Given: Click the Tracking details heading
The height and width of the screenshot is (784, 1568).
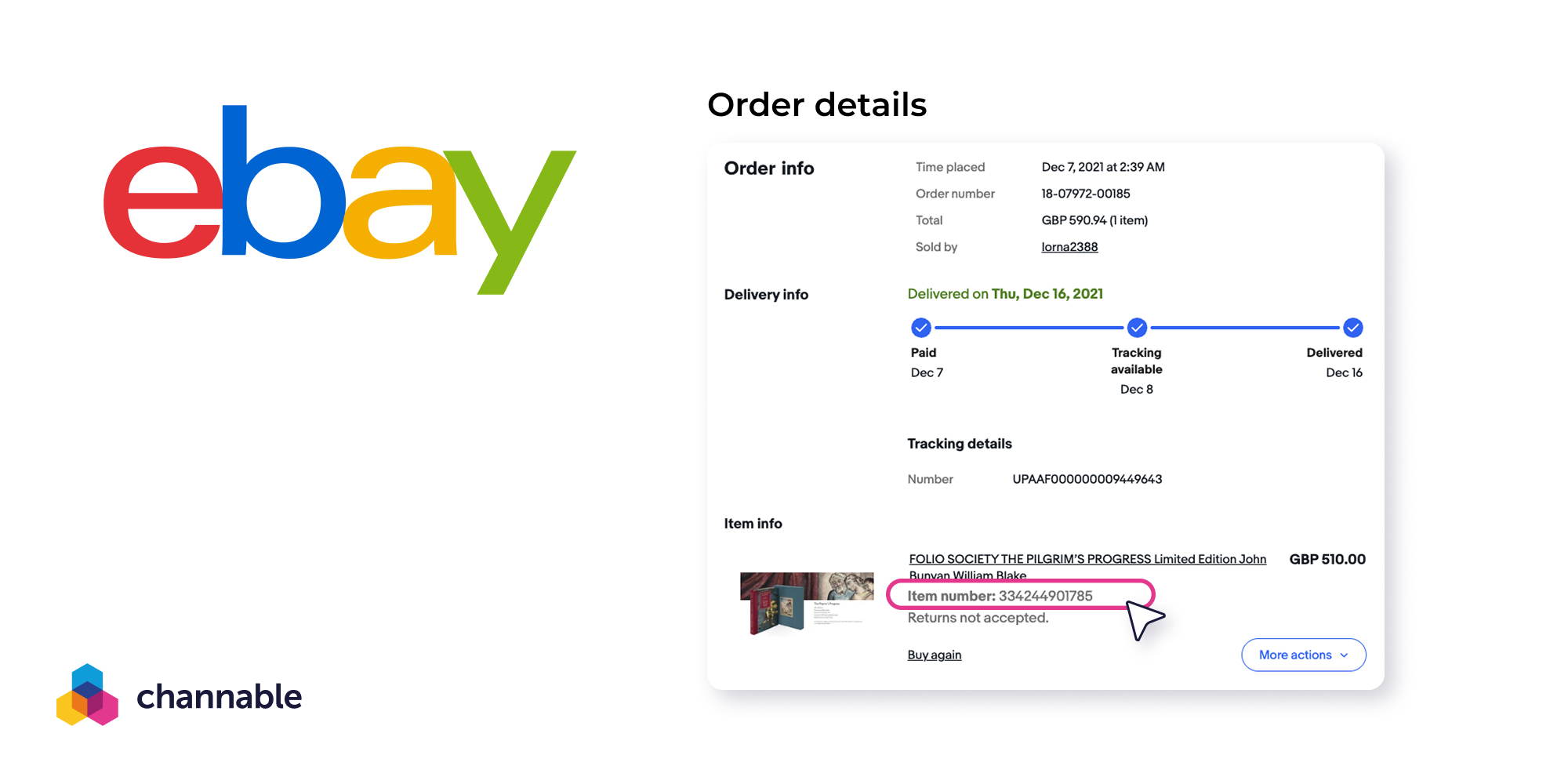Looking at the screenshot, I should point(960,444).
